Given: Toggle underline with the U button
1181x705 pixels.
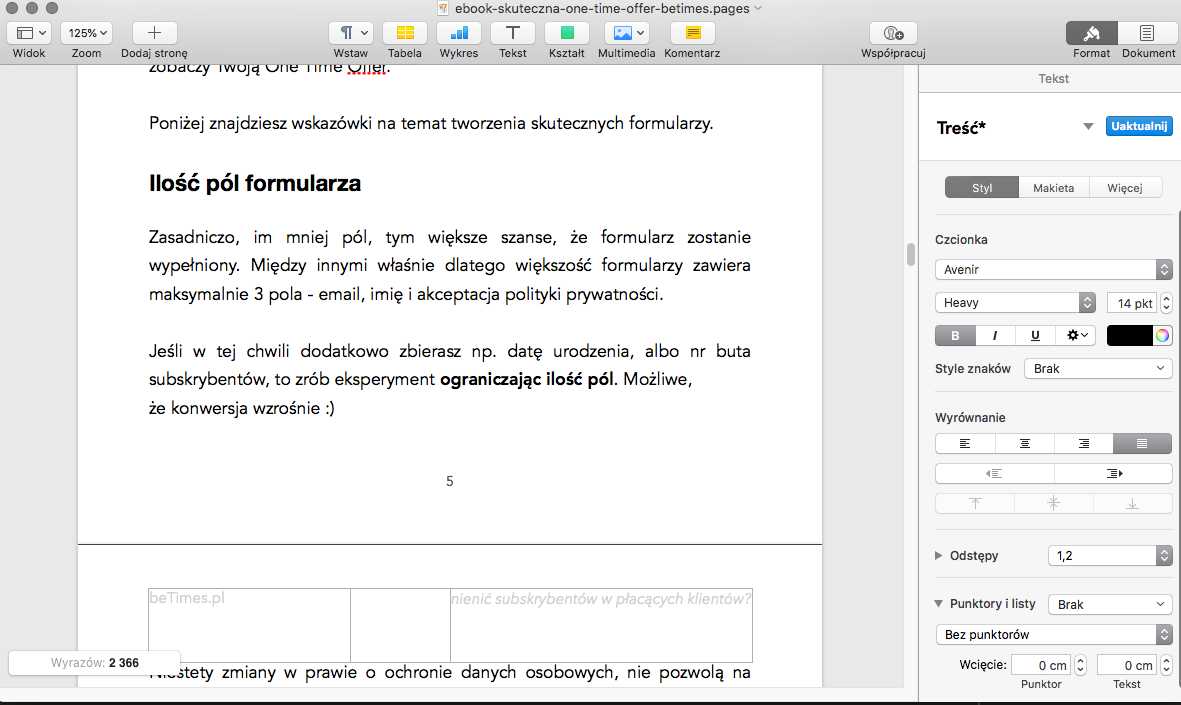Looking at the screenshot, I should pos(1035,335).
